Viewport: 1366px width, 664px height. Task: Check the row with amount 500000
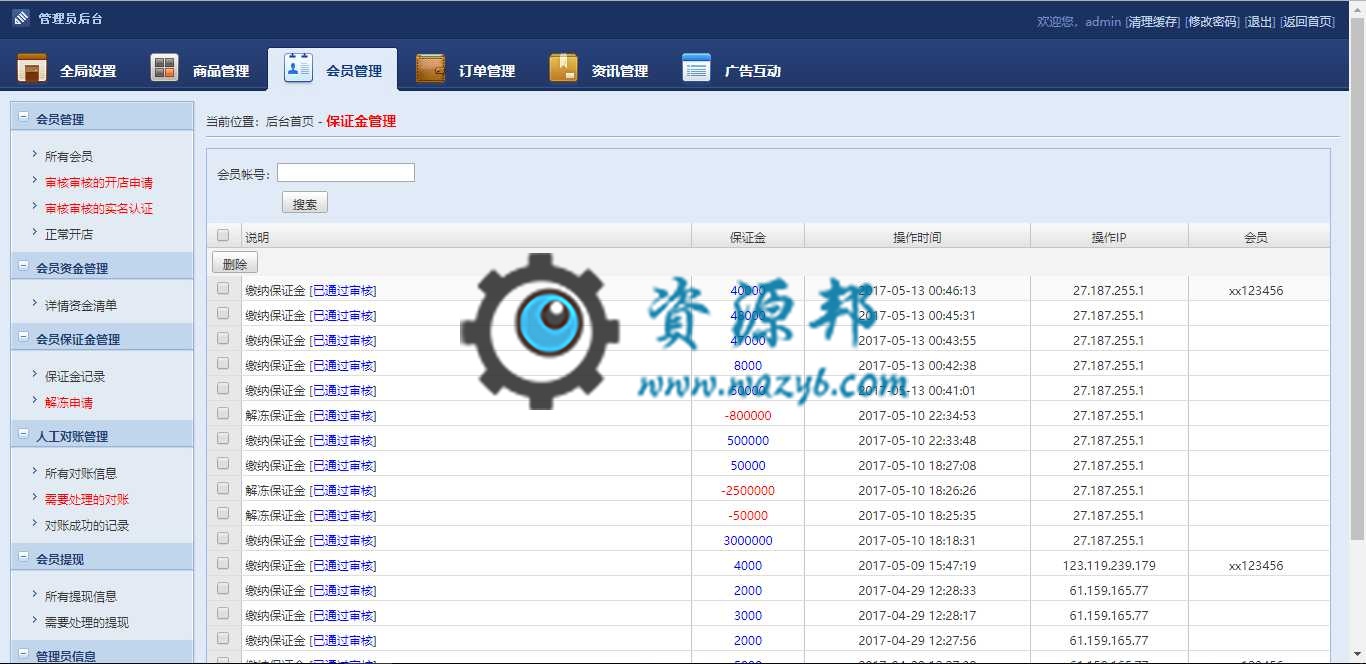coord(223,438)
